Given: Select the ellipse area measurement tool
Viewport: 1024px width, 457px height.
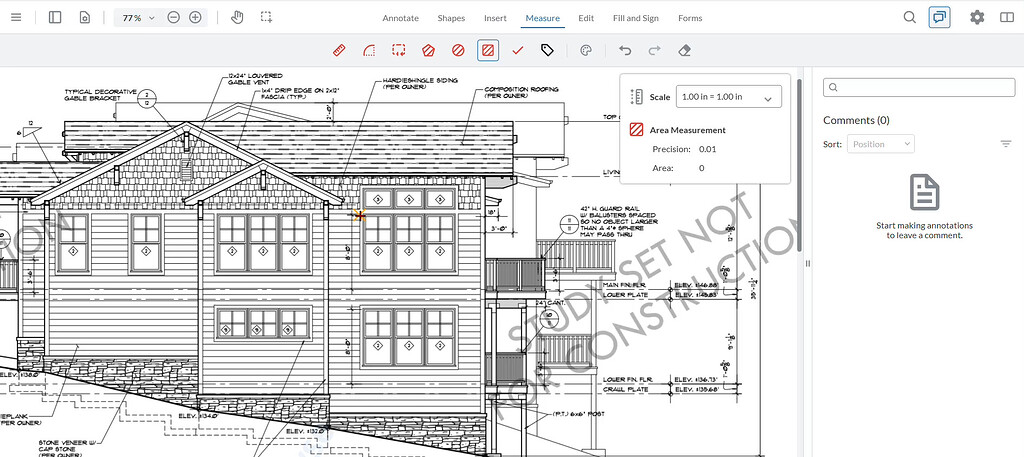Looking at the screenshot, I should [x=458, y=50].
